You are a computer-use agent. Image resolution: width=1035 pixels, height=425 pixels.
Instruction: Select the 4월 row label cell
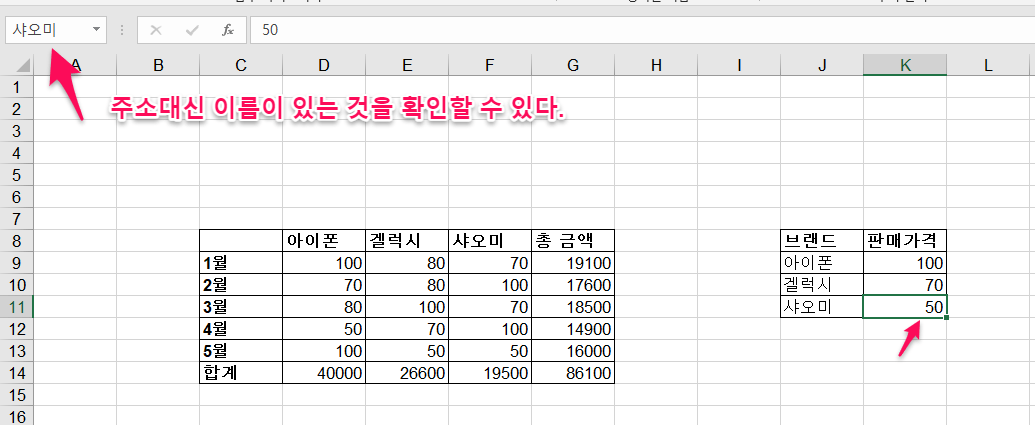241,329
